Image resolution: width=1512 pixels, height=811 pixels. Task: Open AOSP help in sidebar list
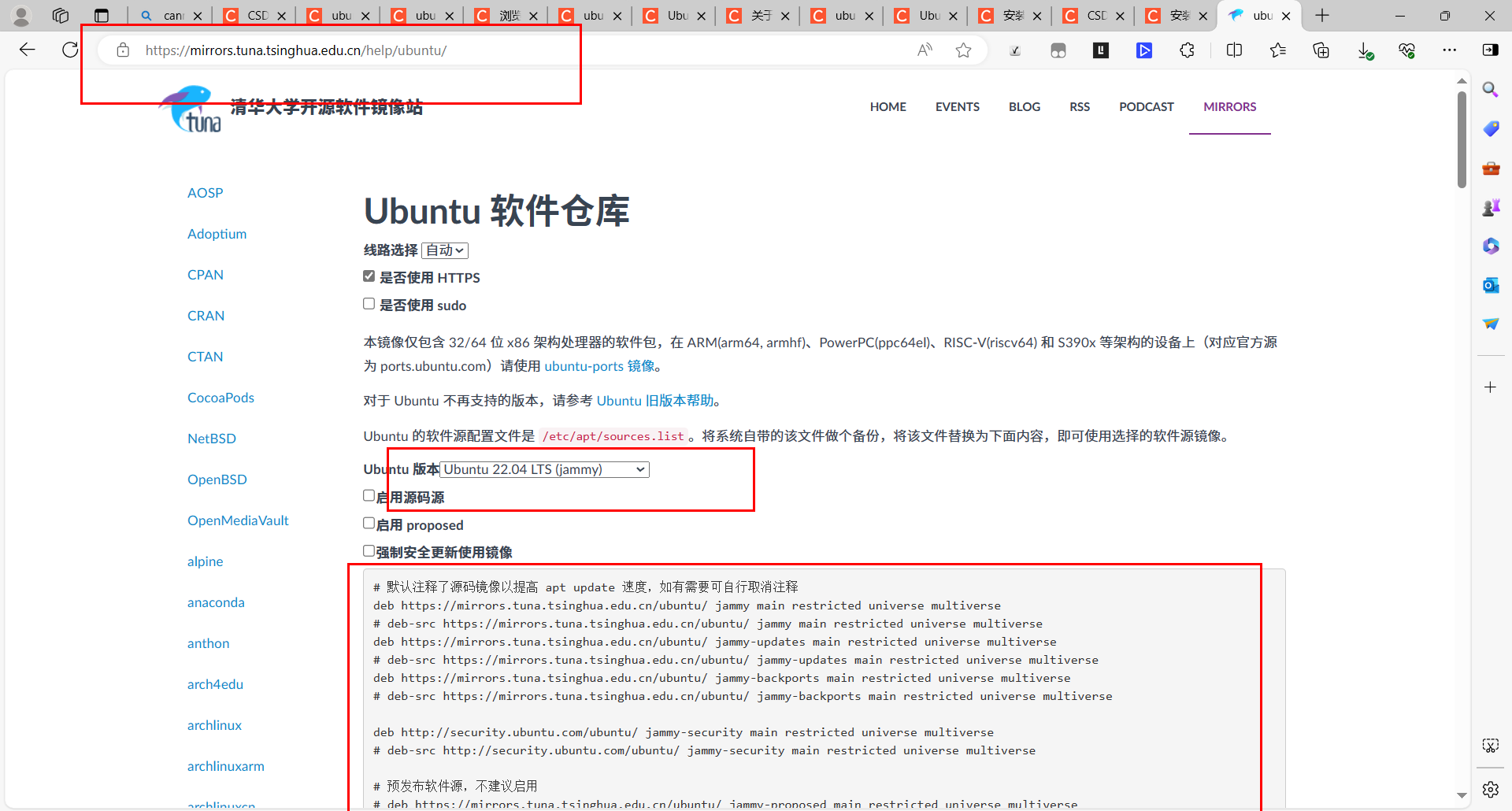[x=206, y=193]
